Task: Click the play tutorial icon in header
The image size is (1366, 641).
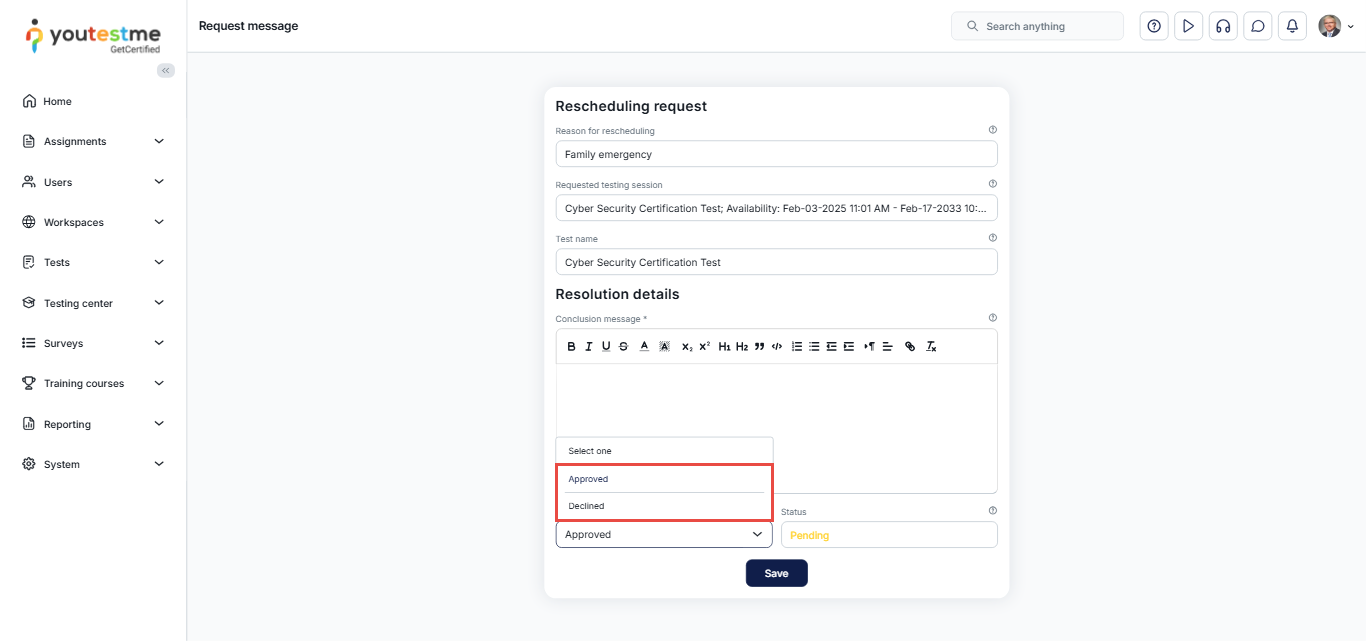Action: [1187, 26]
